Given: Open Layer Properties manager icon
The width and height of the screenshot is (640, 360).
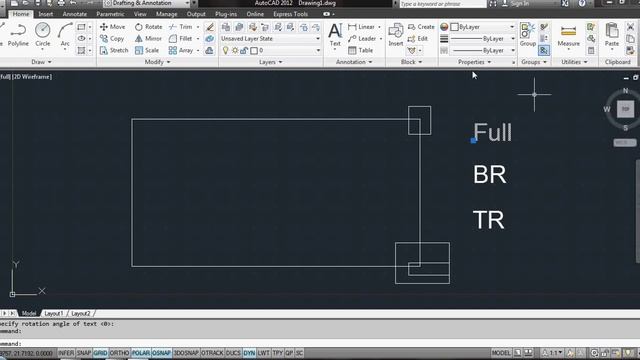Looking at the screenshot, I should pyautogui.click(x=225, y=27).
